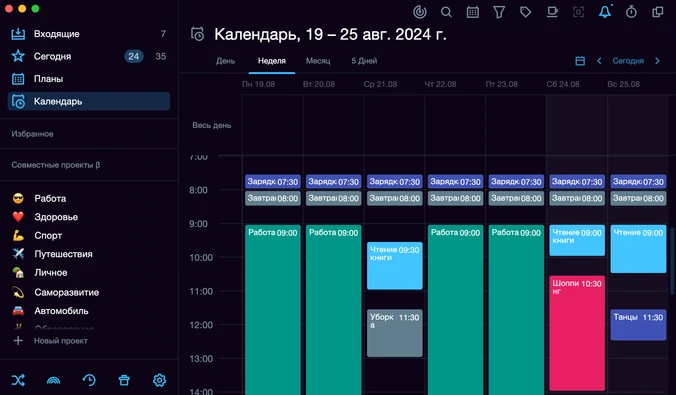Switch to День tab
Viewport: 676px width, 395px height.
225,61
